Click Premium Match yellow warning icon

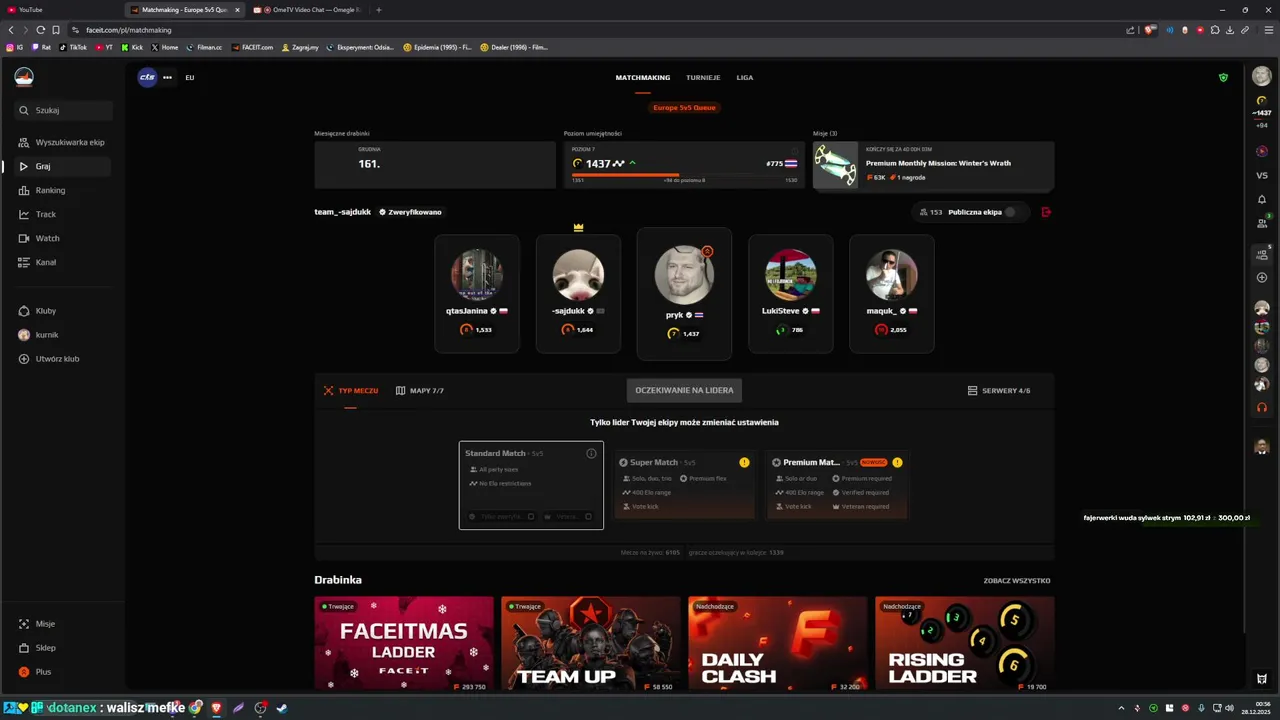(x=897, y=462)
